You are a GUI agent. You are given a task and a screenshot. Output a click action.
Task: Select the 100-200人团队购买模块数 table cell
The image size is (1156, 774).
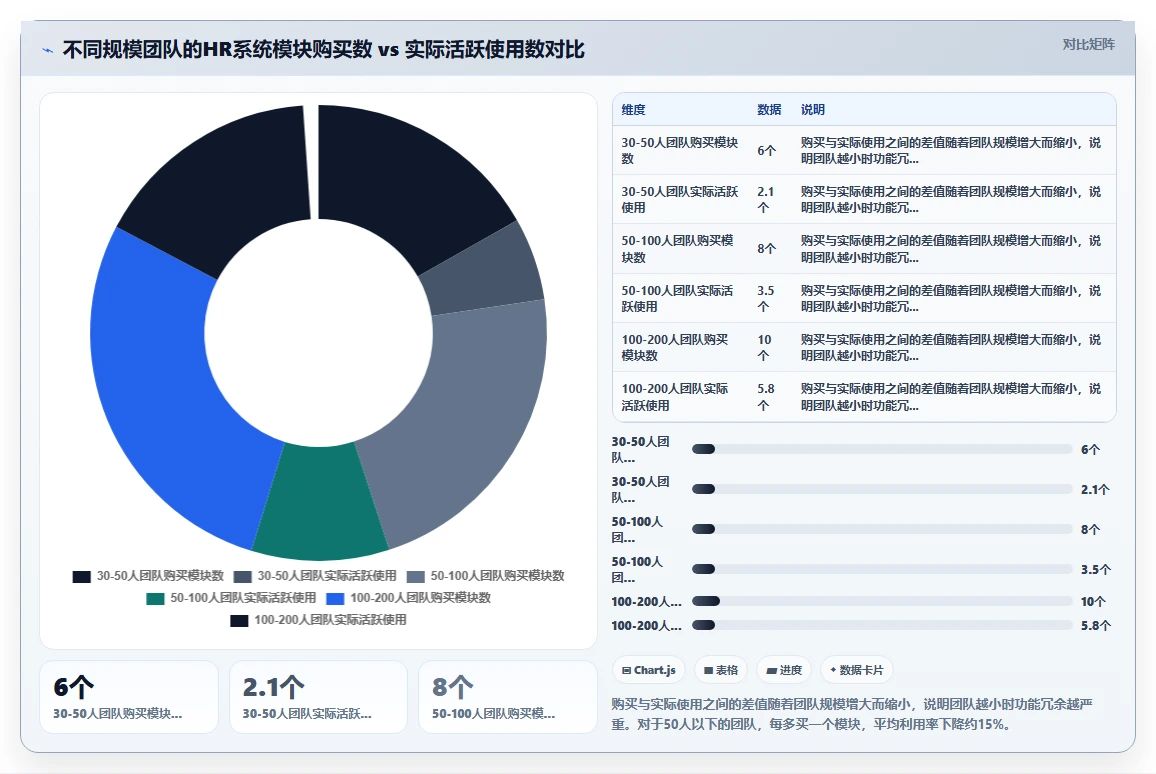click(675, 348)
